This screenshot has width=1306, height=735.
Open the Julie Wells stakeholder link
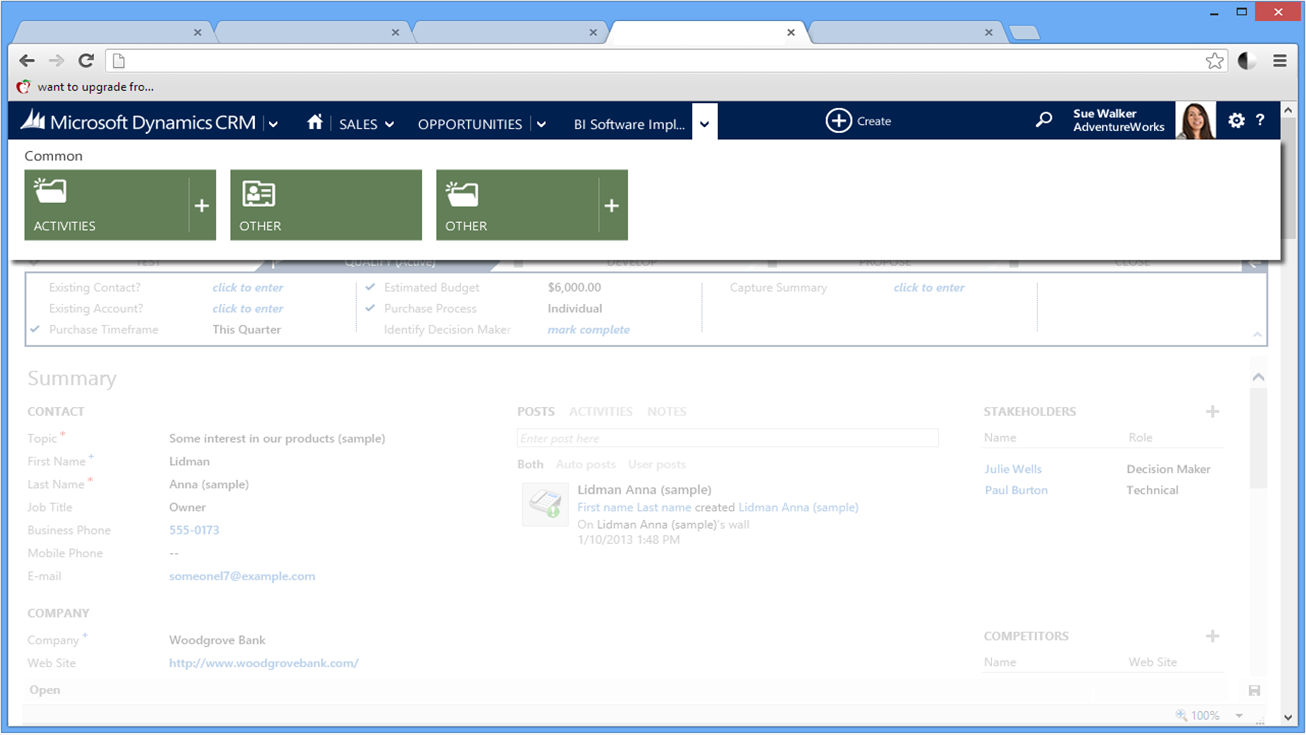tap(1012, 469)
